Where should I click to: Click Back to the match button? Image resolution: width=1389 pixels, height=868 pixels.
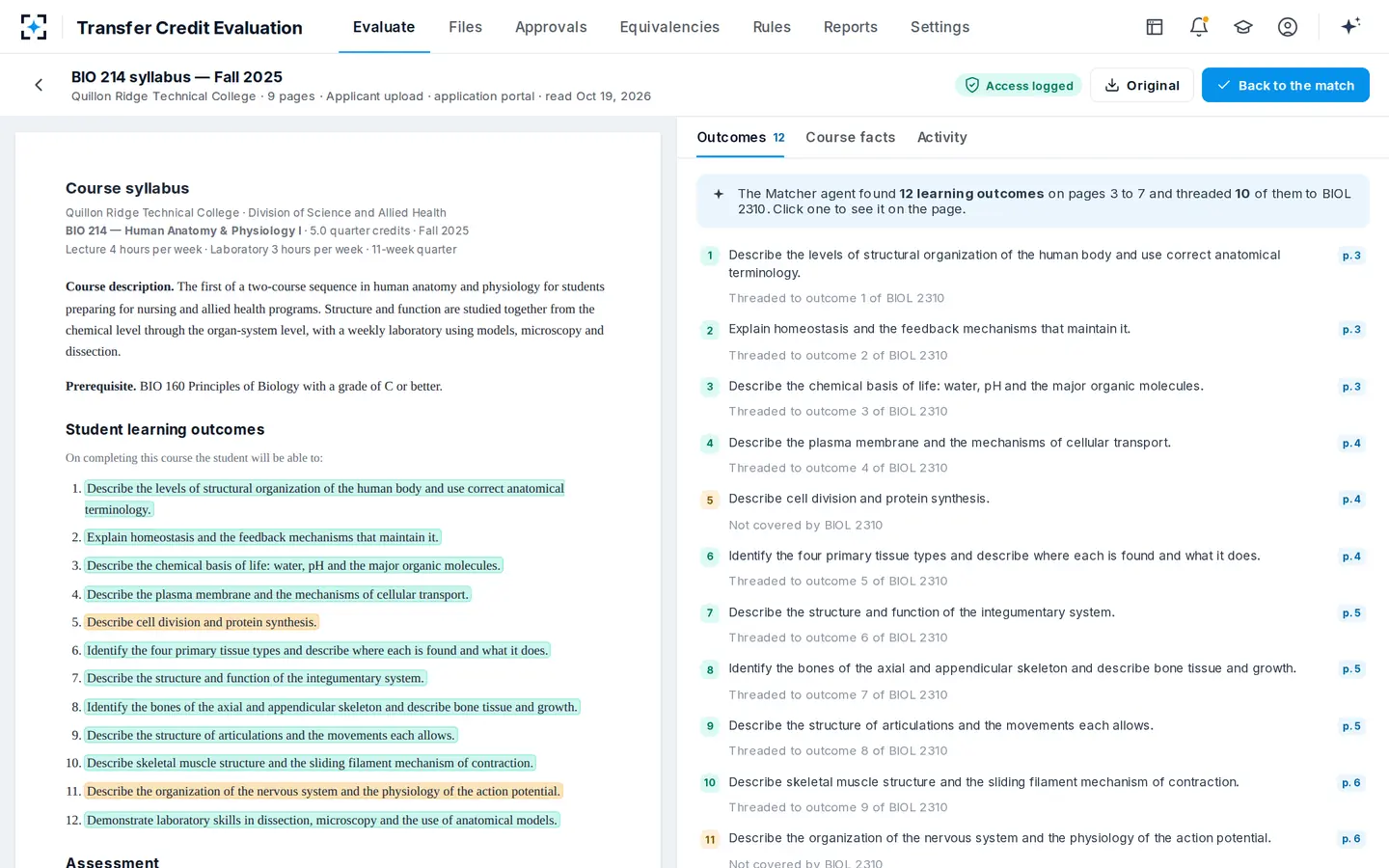coord(1286,85)
